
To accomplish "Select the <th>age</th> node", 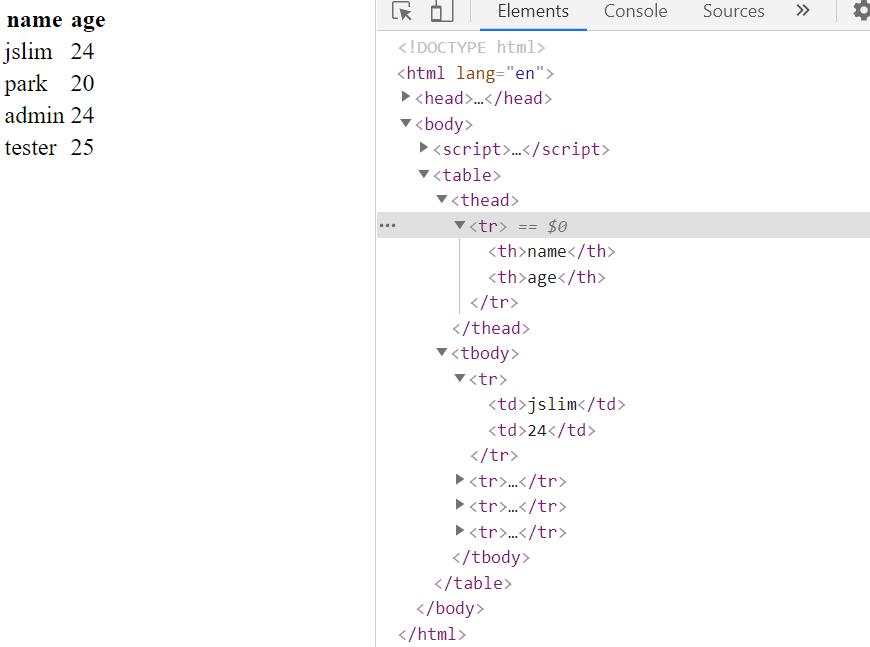I will [547, 277].
